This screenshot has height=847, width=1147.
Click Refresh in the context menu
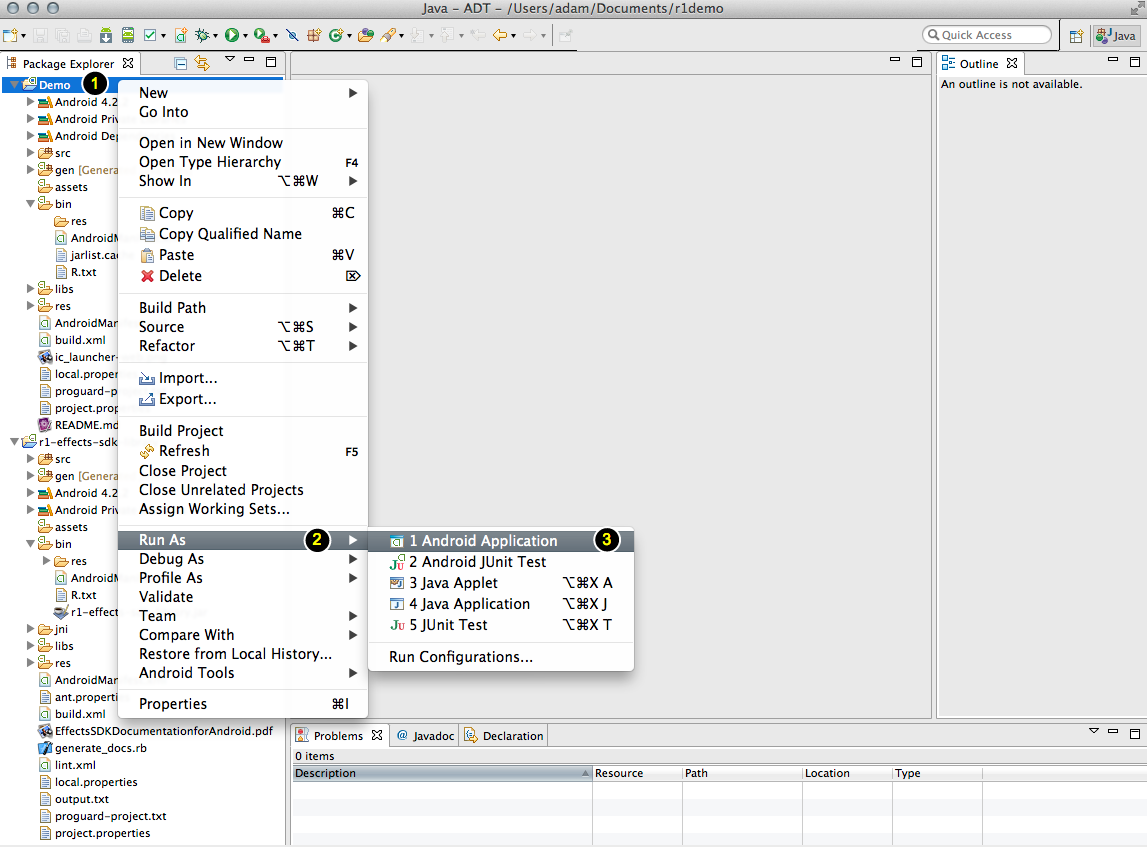[184, 451]
